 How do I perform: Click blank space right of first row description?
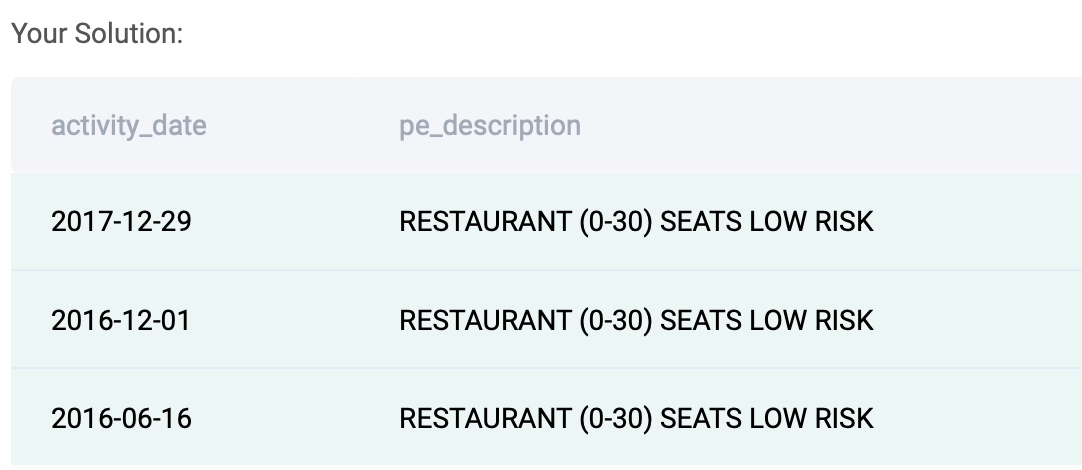pos(978,222)
